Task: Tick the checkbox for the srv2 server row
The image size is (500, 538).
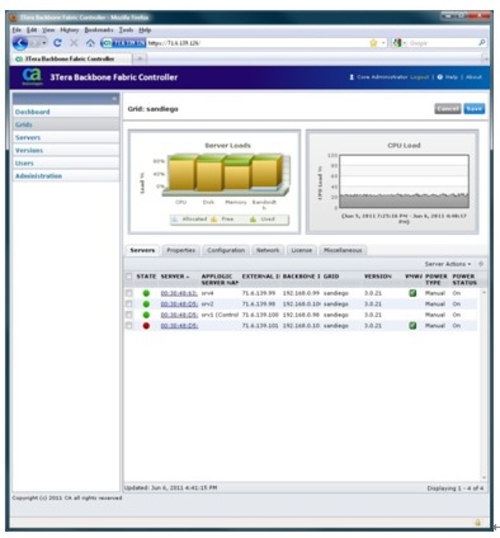Action: pos(129,304)
